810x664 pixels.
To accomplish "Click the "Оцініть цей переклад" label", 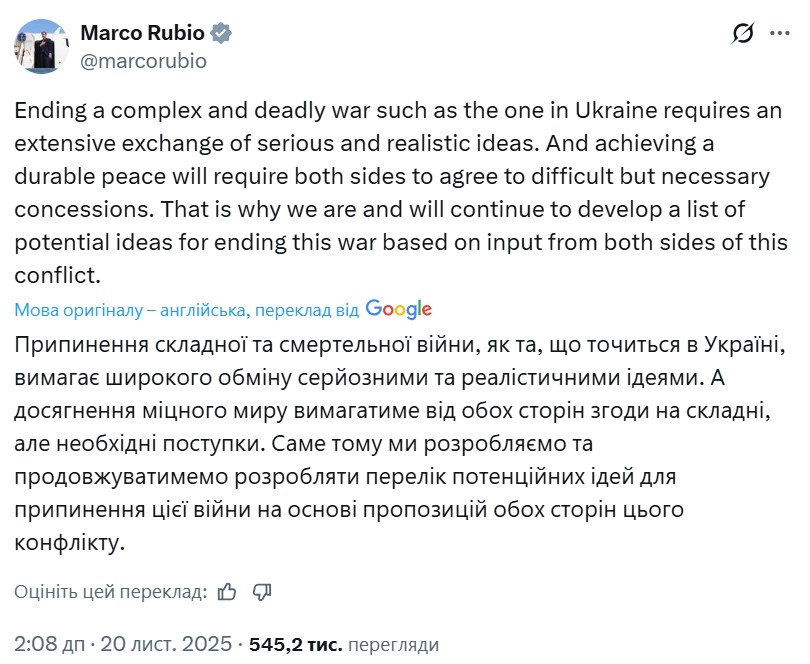I will (110, 592).
